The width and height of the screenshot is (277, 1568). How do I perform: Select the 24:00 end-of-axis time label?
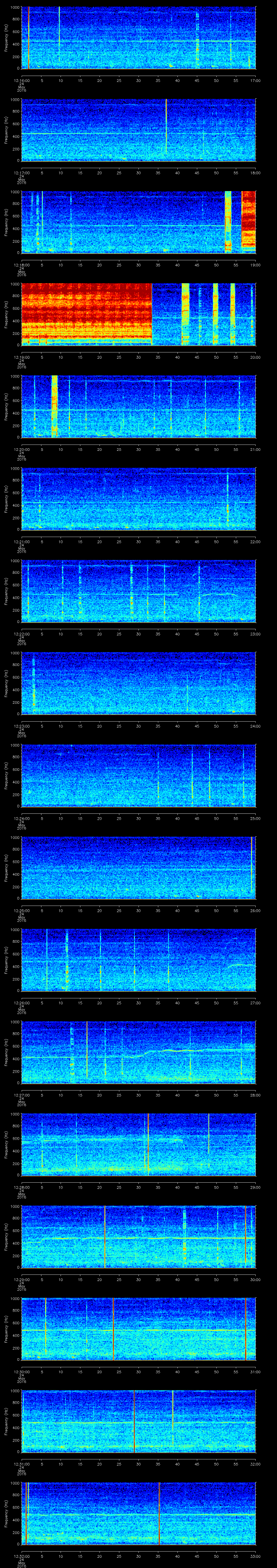(255, 726)
